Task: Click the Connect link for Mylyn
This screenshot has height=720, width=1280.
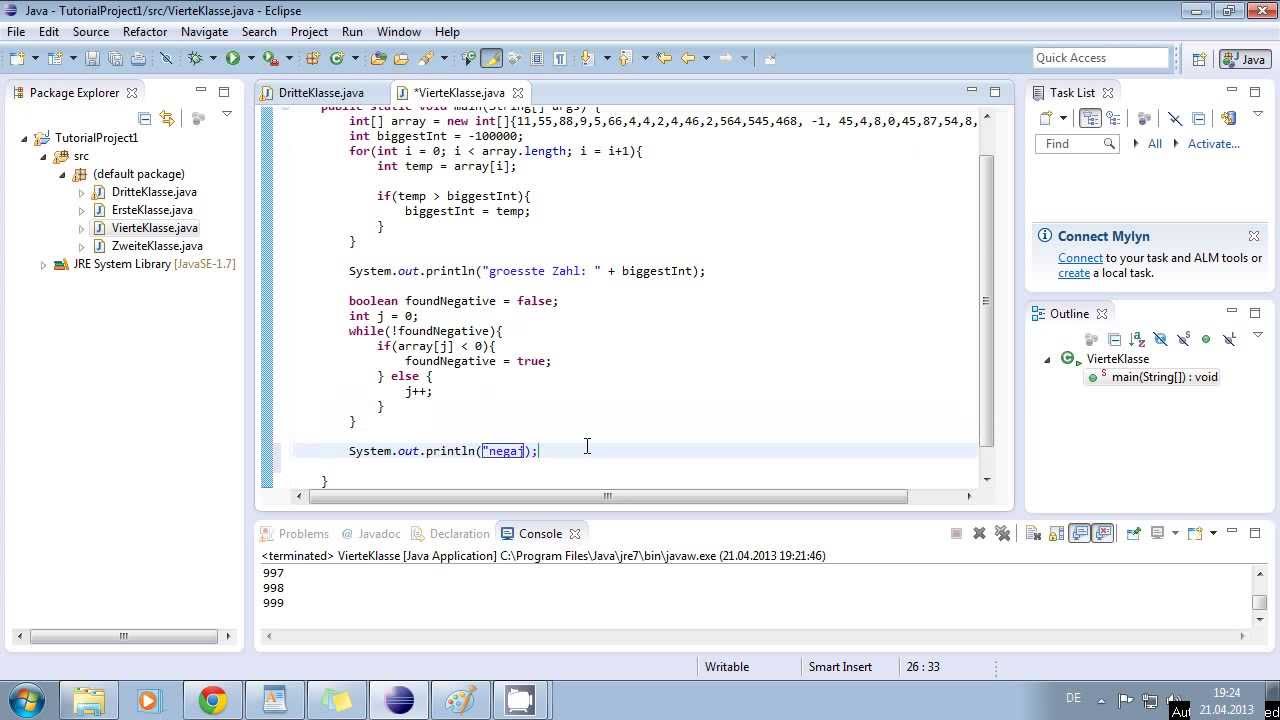Action: pyautogui.click(x=1080, y=258)
